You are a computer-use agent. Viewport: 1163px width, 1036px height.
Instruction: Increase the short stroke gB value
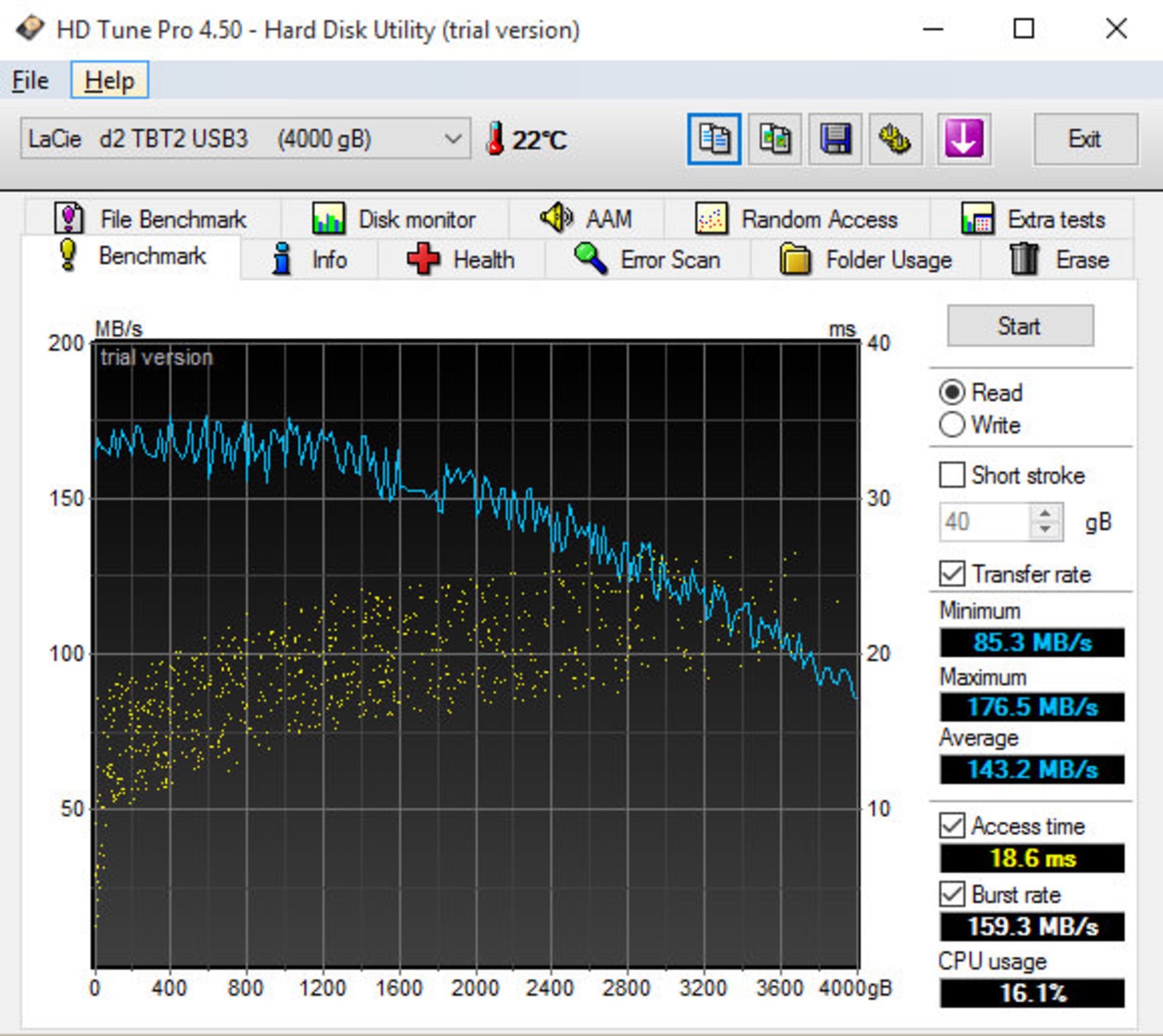click(1045, 514)
